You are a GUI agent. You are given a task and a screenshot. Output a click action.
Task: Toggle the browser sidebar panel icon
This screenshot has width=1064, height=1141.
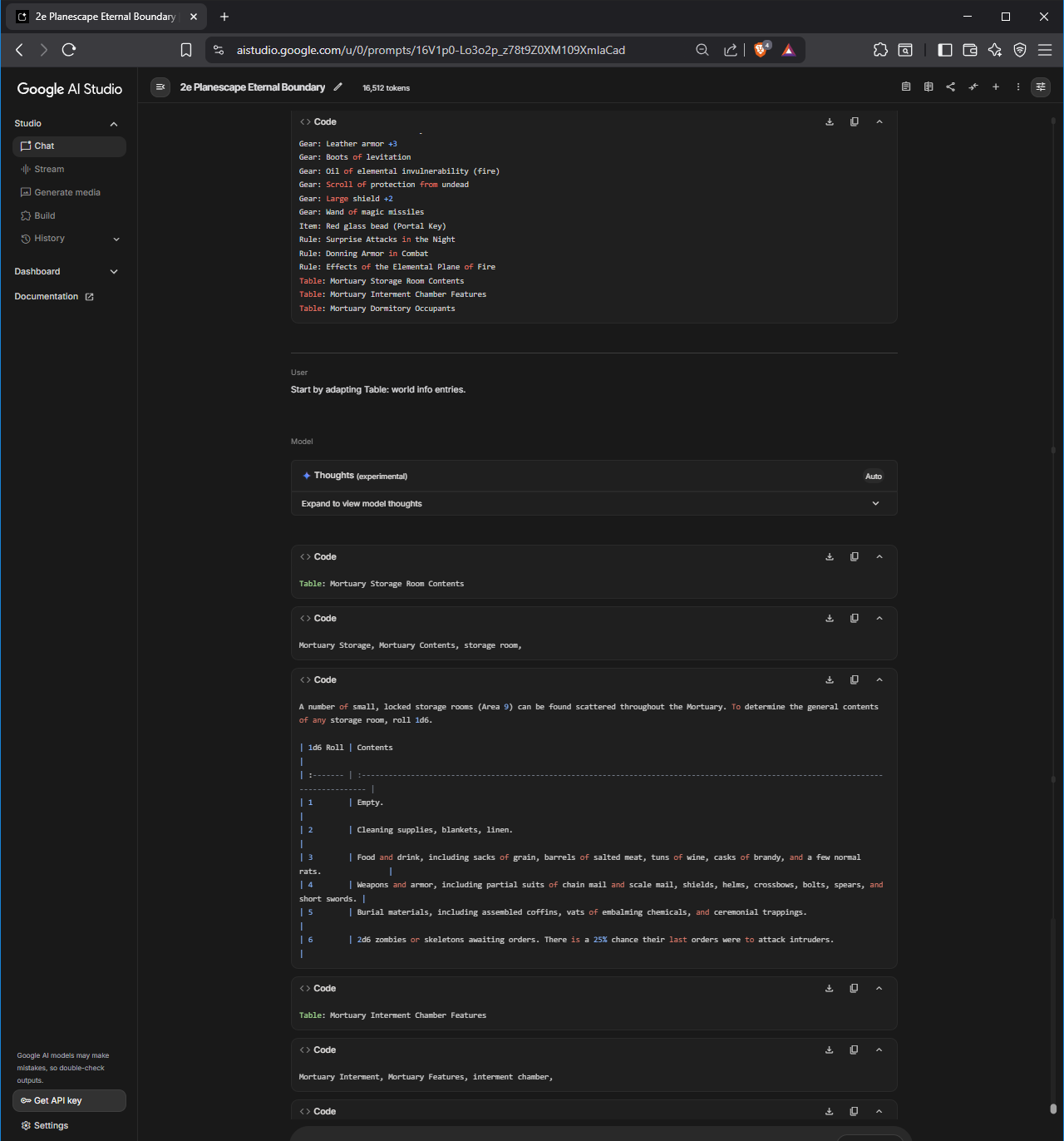[x=944, y=50]
